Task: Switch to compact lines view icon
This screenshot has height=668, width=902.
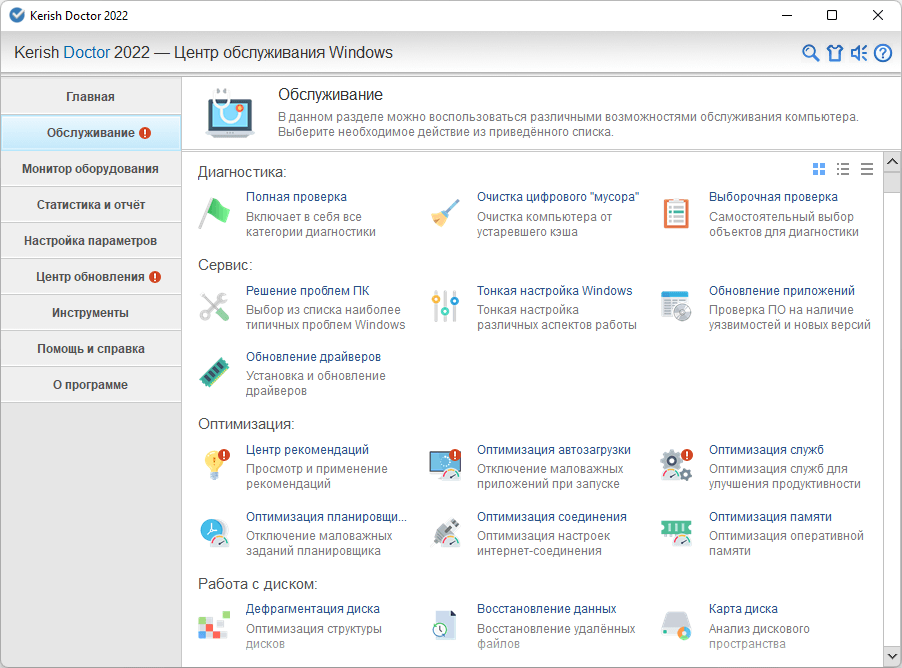Action: click(x=867, y=169)
